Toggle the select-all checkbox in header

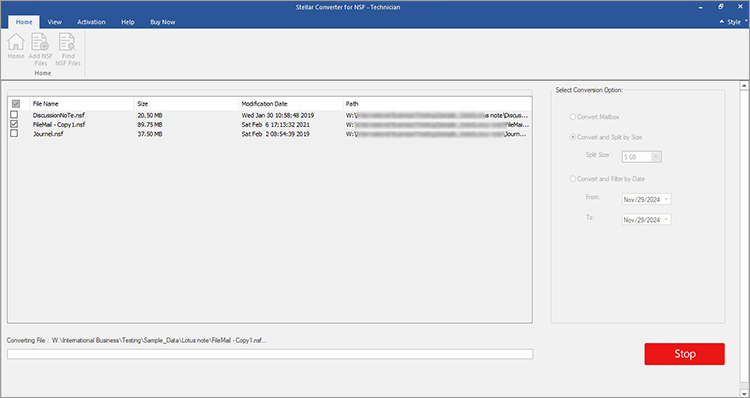16,104
